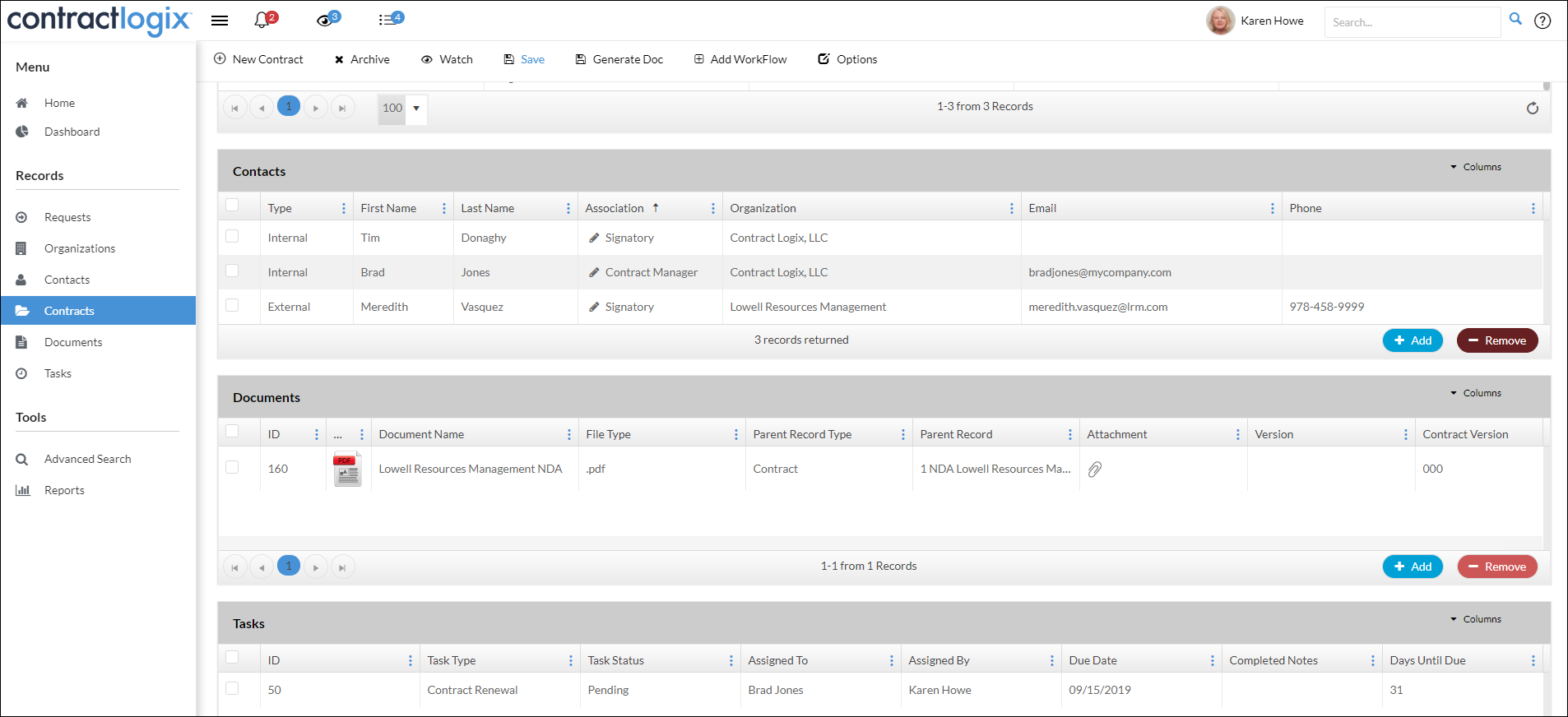This screenshot has width=1568, height=717.
Task: Click the paperclip attachment icon
Action: pos(1095,469)
